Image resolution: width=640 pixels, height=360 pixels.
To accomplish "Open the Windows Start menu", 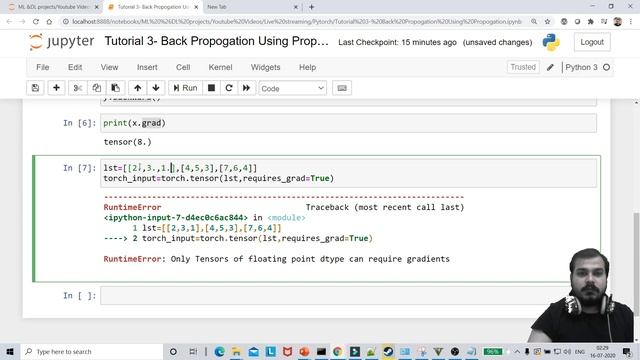I will pos(9,351).
